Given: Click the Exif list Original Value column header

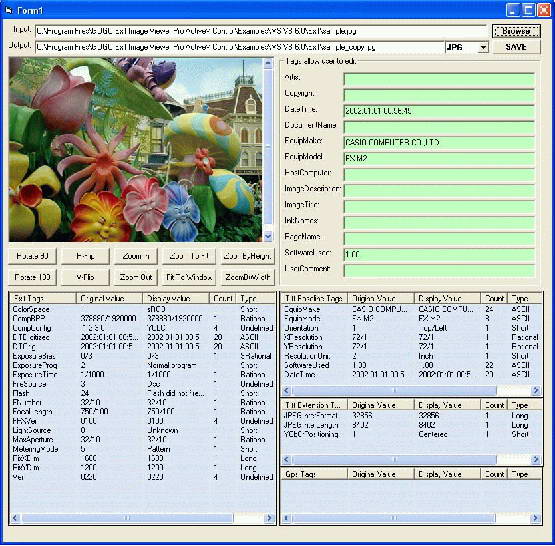Looking at the screenshot, I should [x=109, y=298].
